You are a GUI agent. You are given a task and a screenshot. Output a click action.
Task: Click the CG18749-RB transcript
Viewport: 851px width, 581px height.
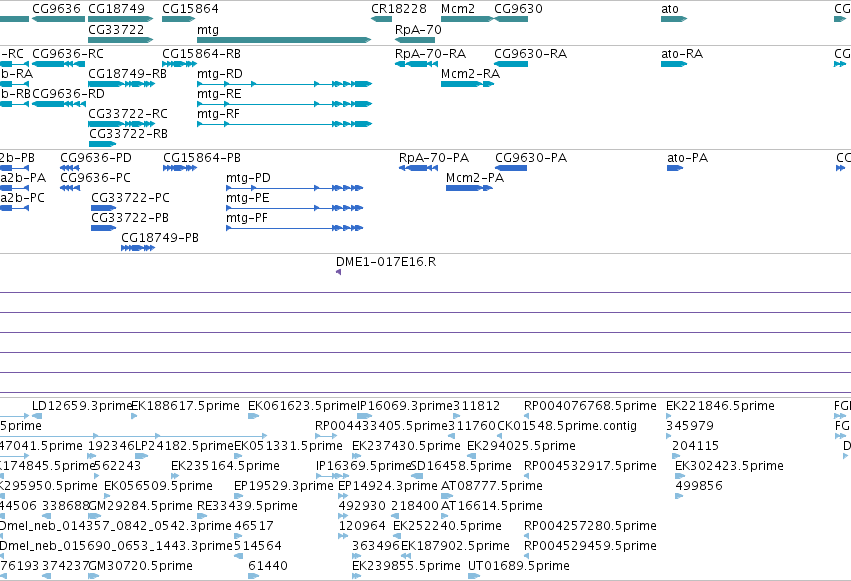coord(122,84)
